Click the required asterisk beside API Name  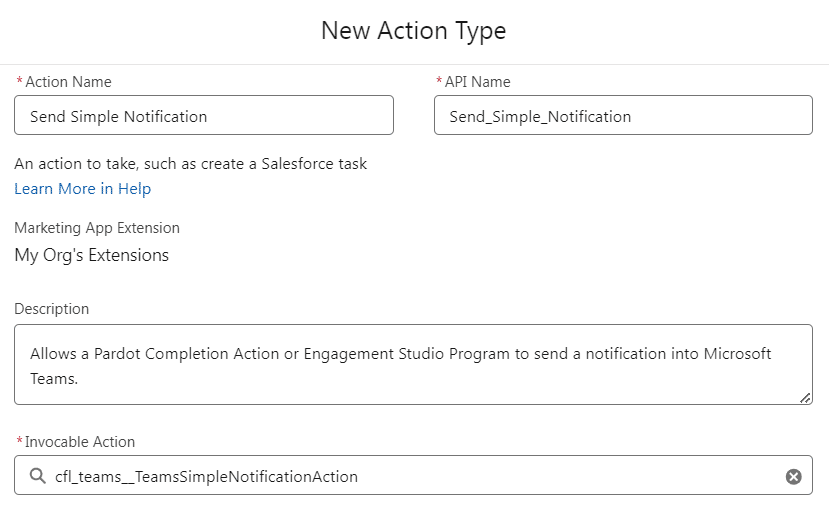click(x=439, y=80)
